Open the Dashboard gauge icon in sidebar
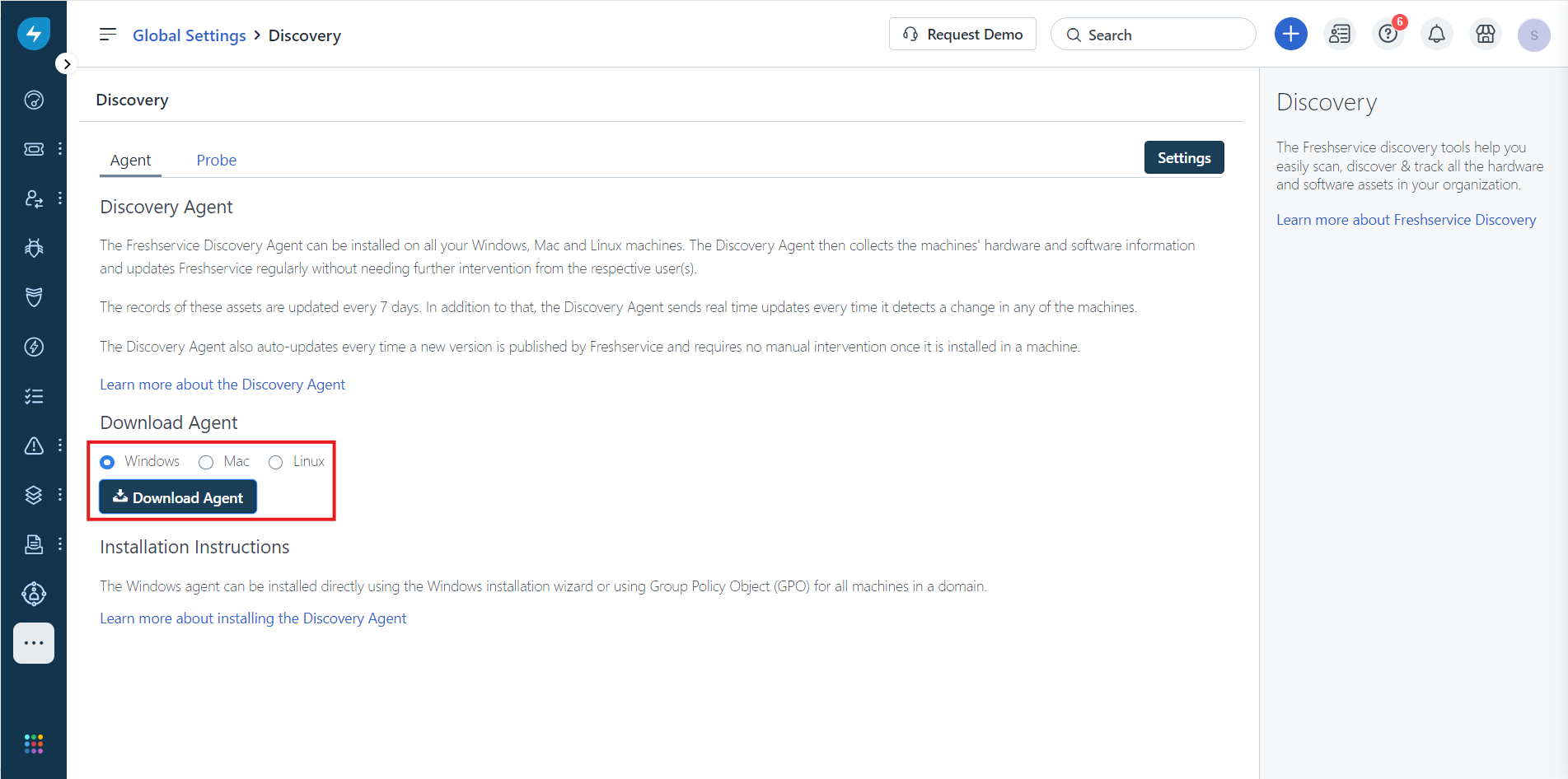Screen dimensions: 1568x779 (x=34, y=100)
